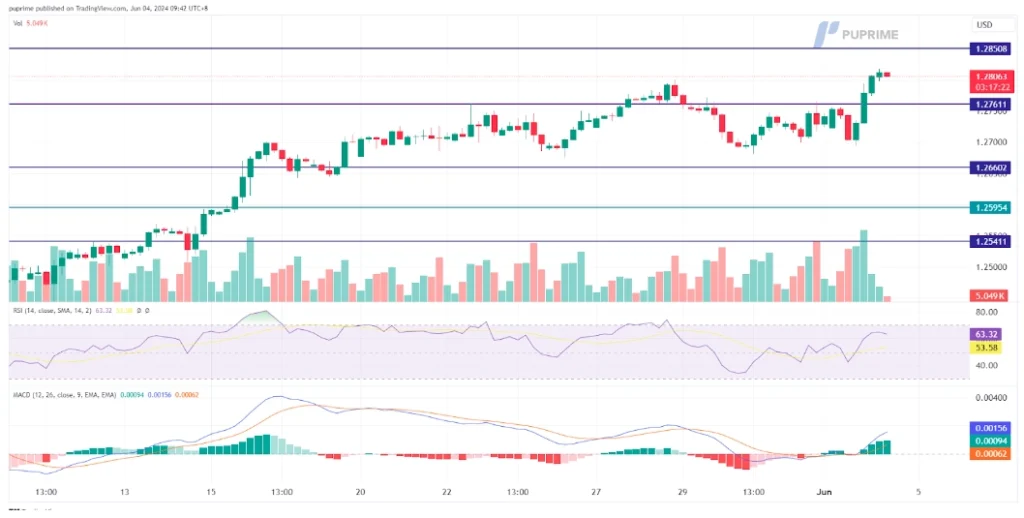Click the teal 1.25954 price label
The height and width of the screenshot is (518, 1024).
[990, 208]
